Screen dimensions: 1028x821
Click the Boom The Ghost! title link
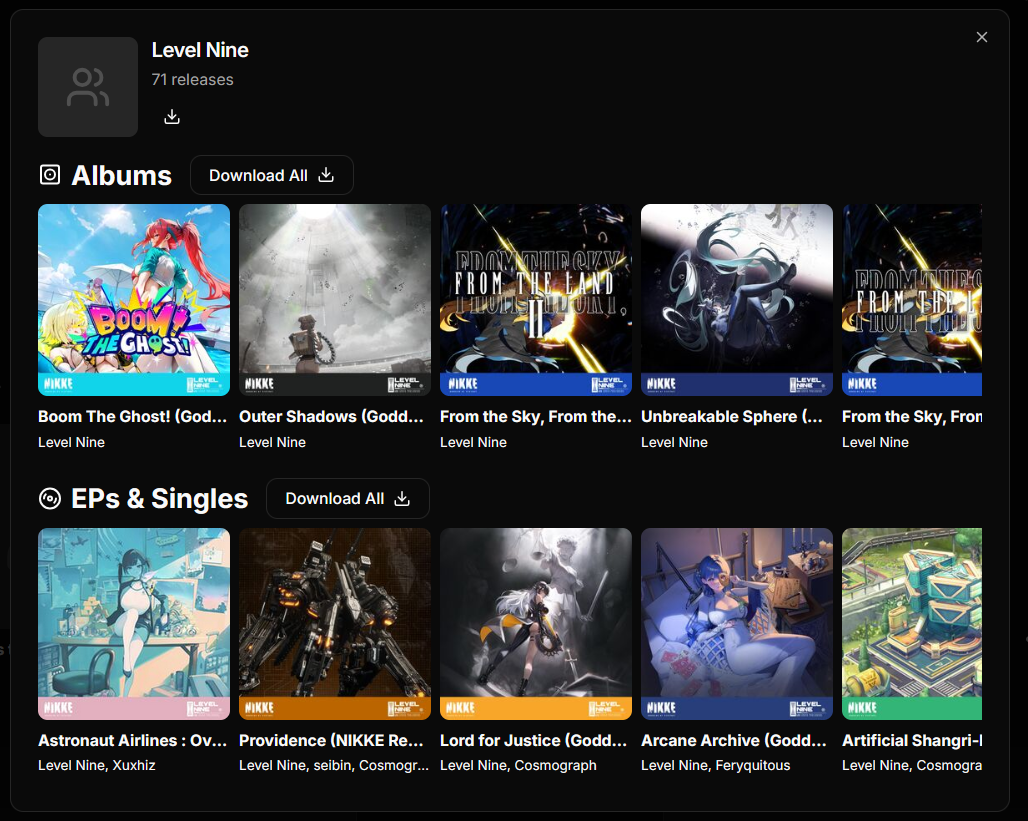click(133, 416)
